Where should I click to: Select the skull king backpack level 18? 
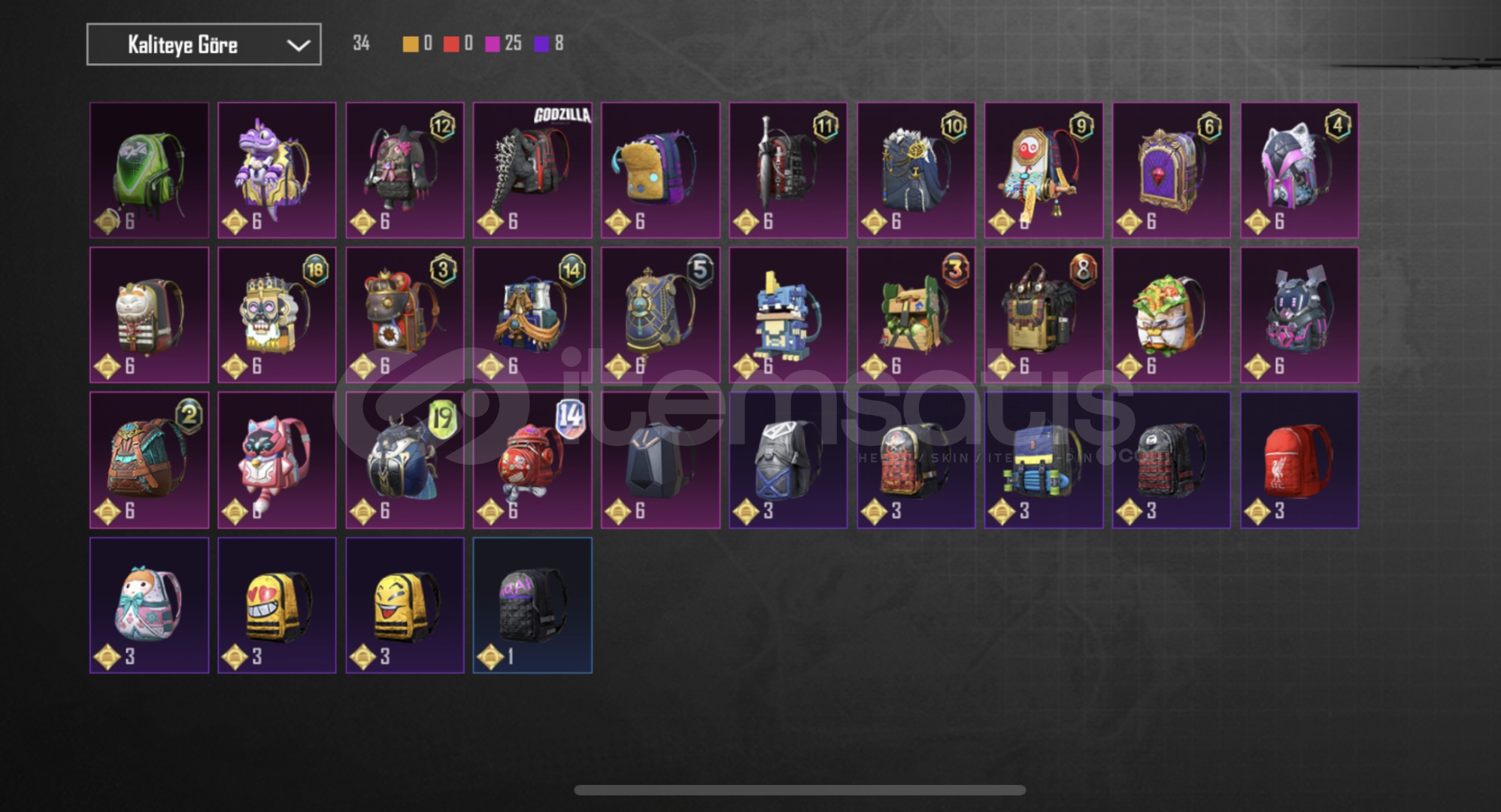[x=277, y=315]
